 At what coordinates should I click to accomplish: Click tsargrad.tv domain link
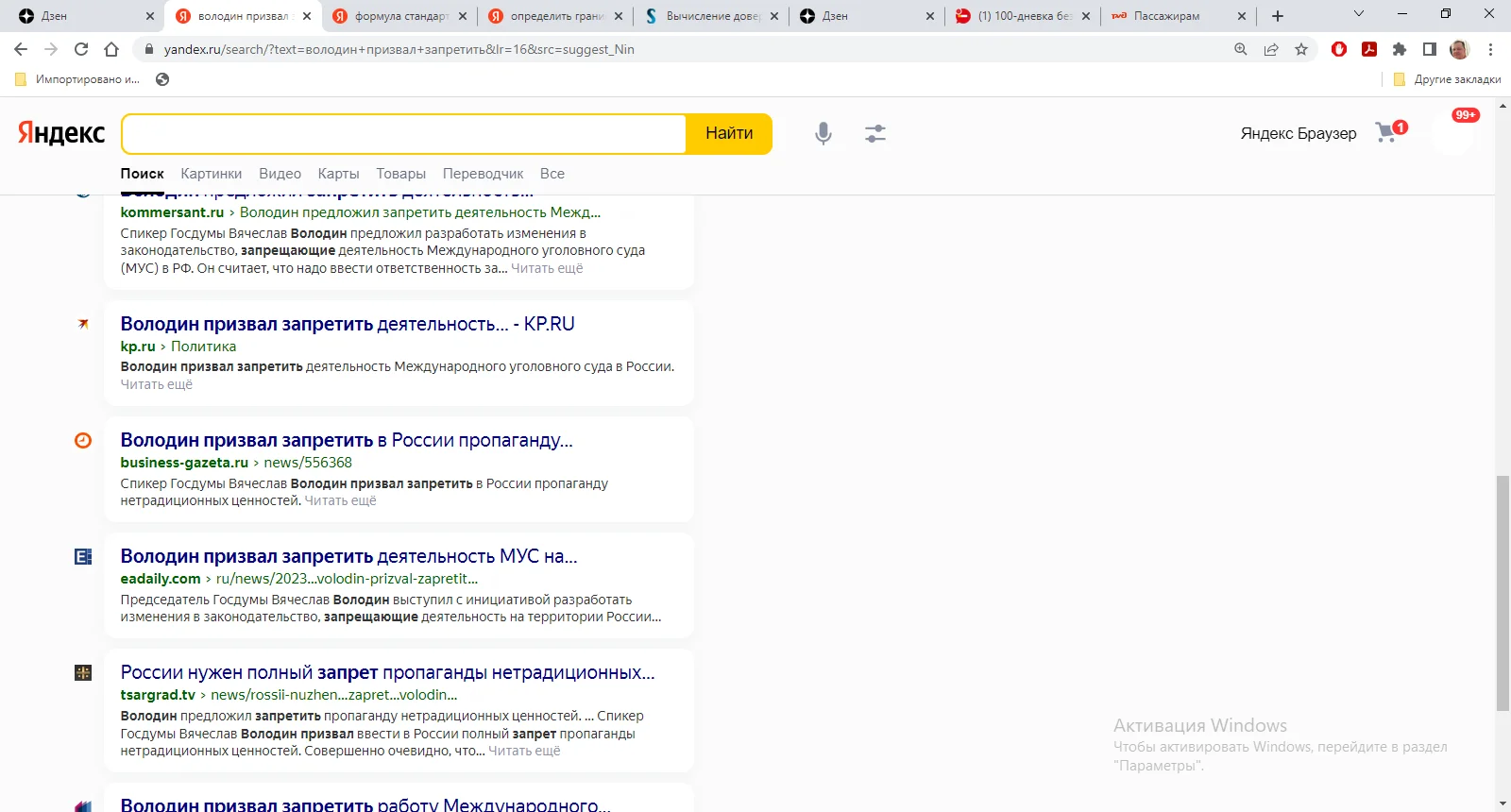click(x=158, y=695)
